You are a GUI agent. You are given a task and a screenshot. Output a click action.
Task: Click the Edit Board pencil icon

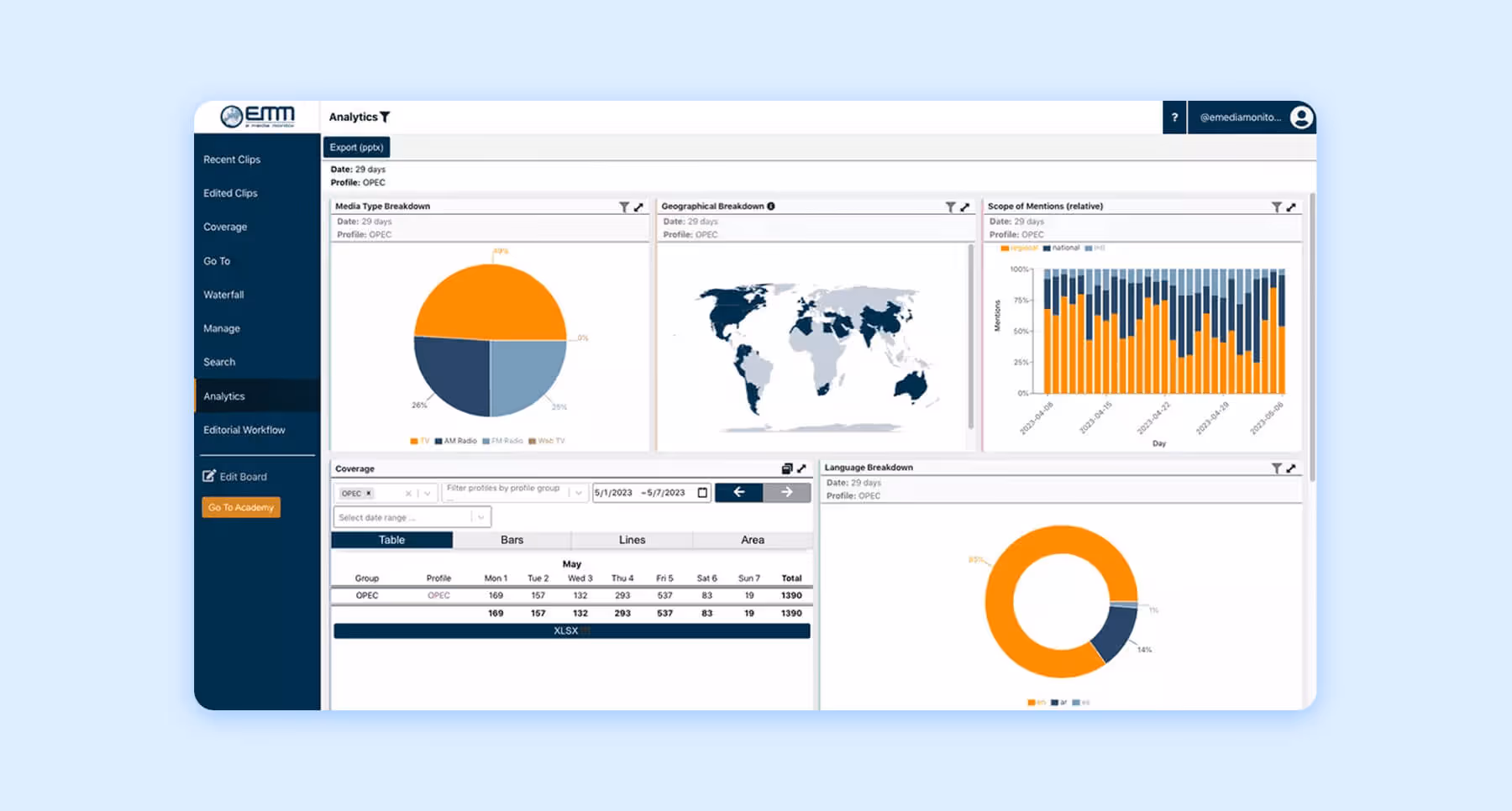(209, 476)
